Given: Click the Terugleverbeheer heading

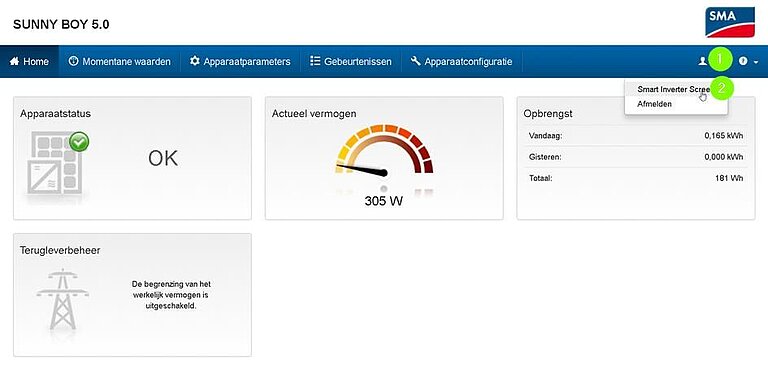Looking at the screenshot, I should [x=60, y=250].
